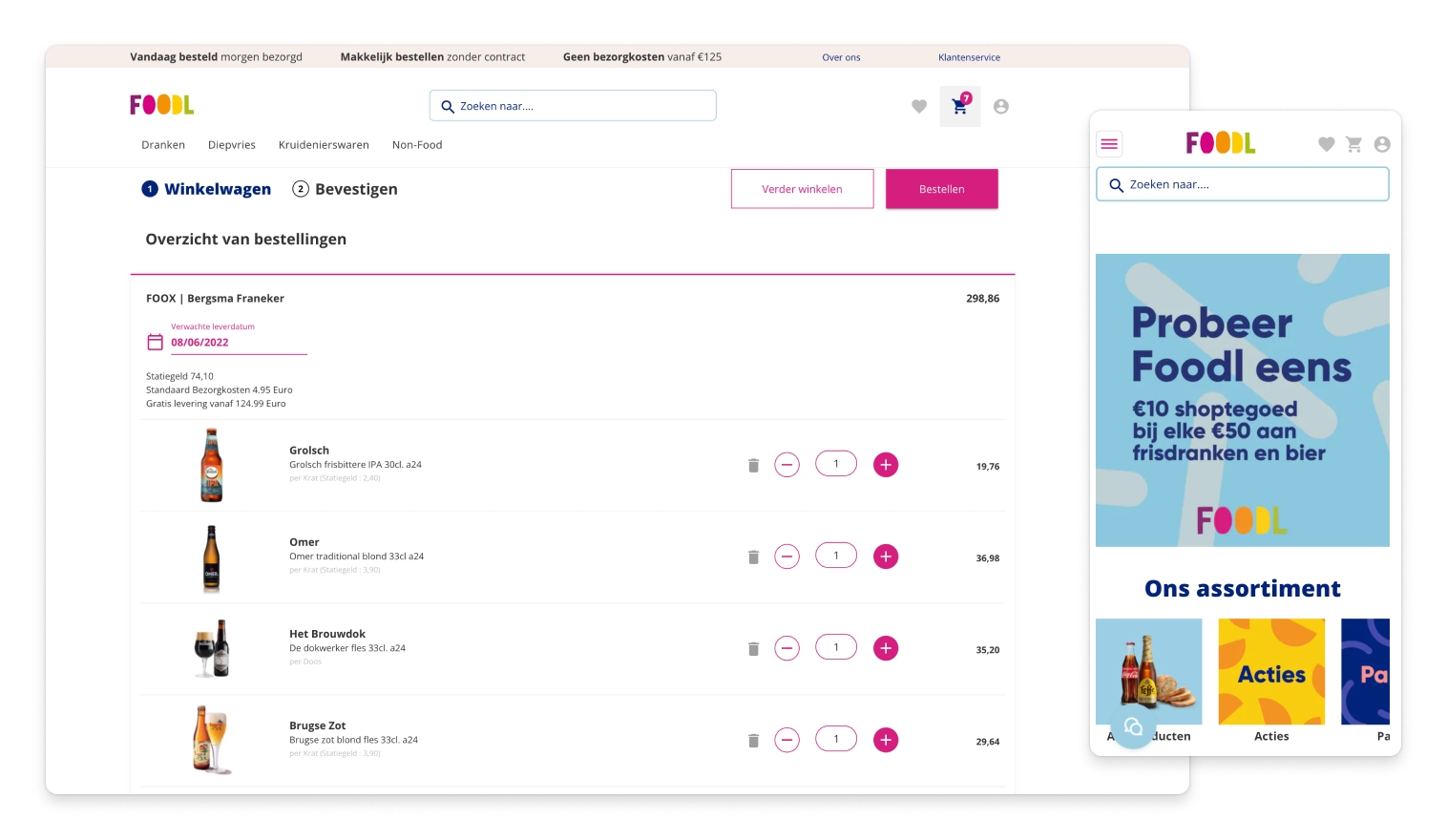Tap products tile with Coca-Cola and Leffe
The height and width of the screenshot is (840, 1447).
click(x=1149, y=672)
